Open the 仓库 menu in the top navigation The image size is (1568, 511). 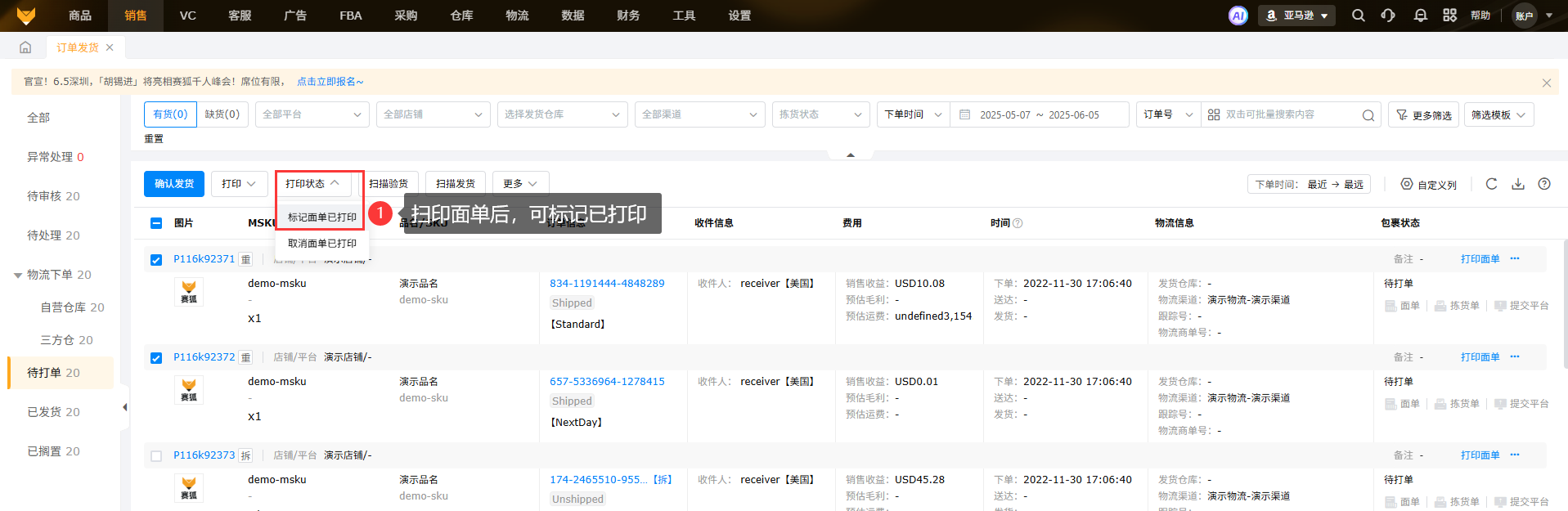(x=462, y=16)
